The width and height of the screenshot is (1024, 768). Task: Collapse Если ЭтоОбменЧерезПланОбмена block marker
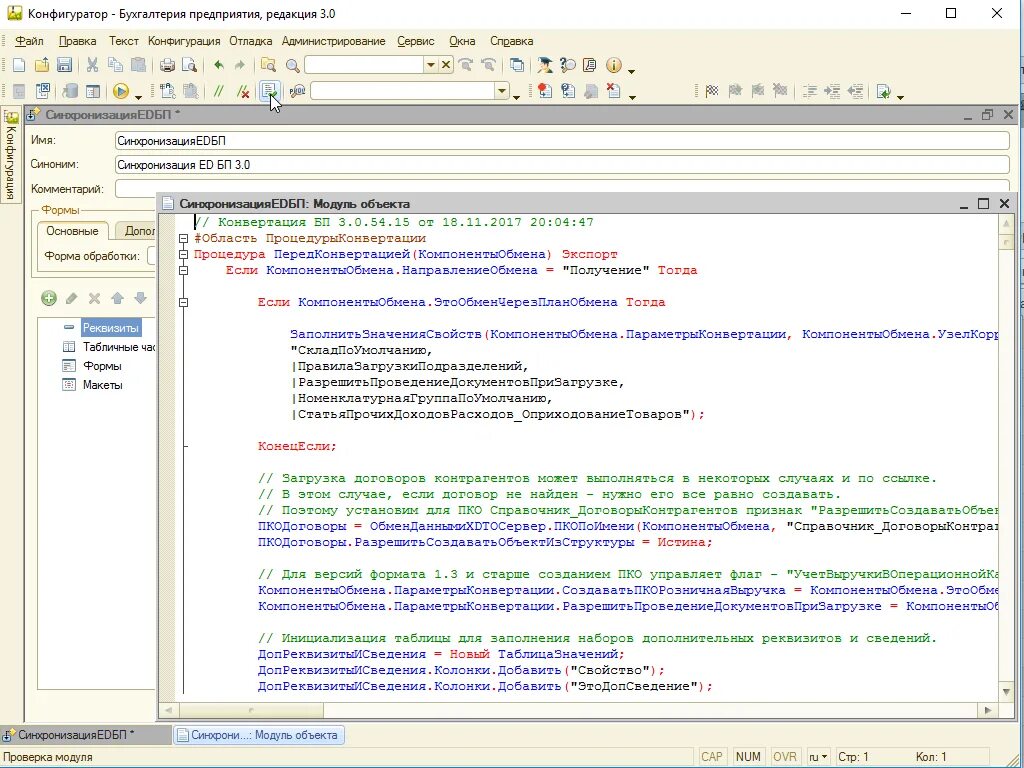[184, 302]
